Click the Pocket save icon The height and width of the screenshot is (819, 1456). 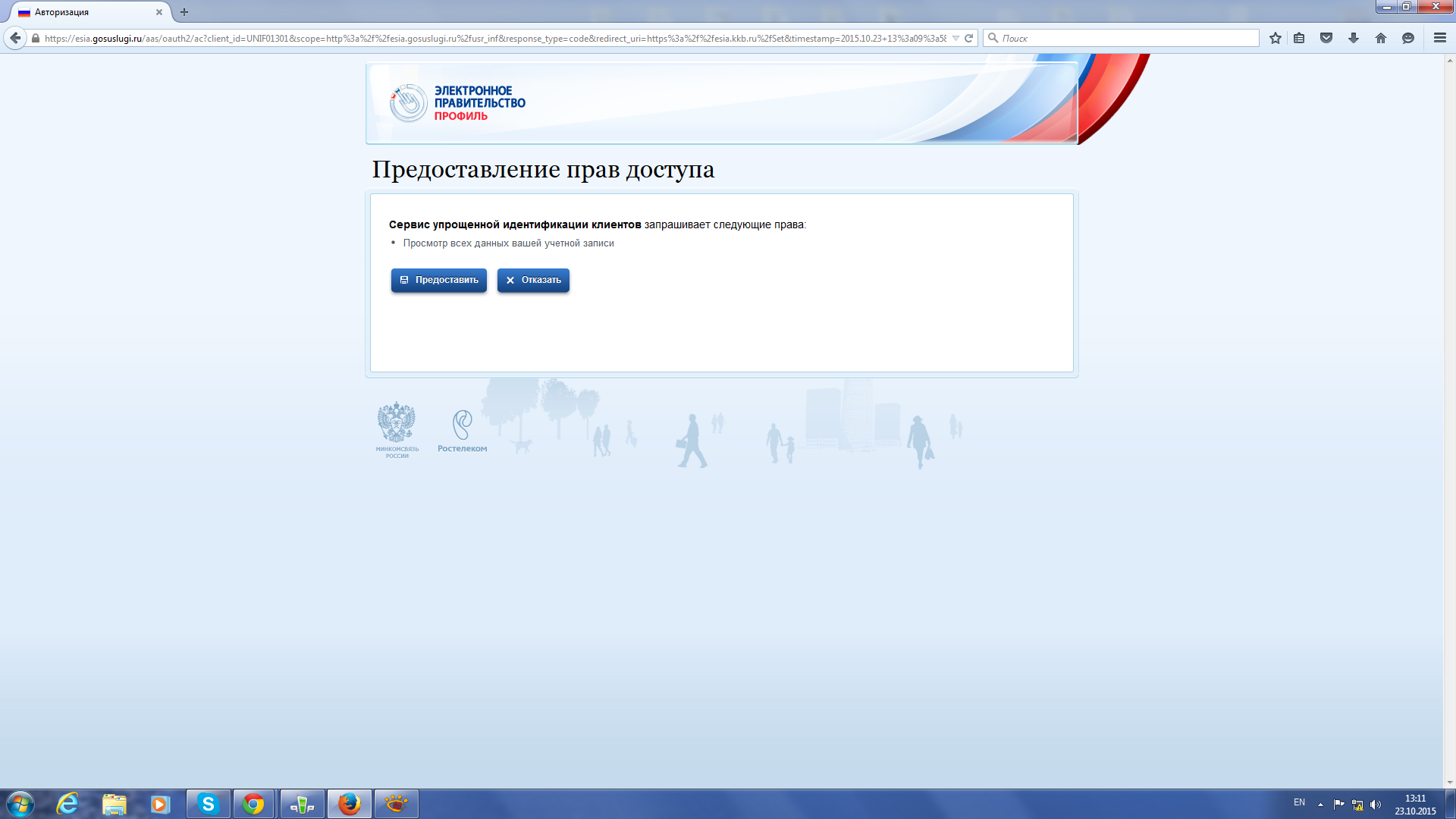coord(1326,38)
